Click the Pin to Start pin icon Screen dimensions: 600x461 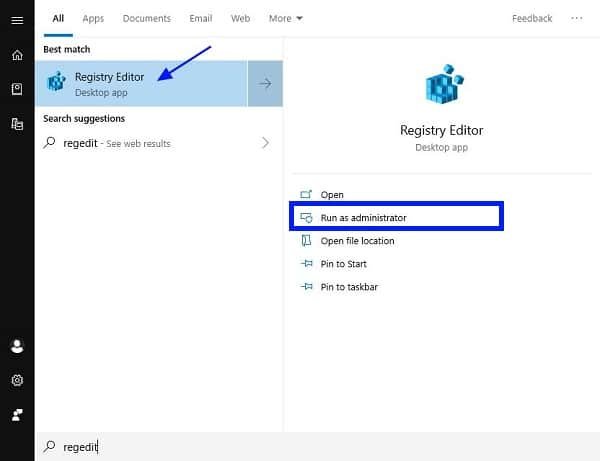pyautogui.click(x=307, y=264)
